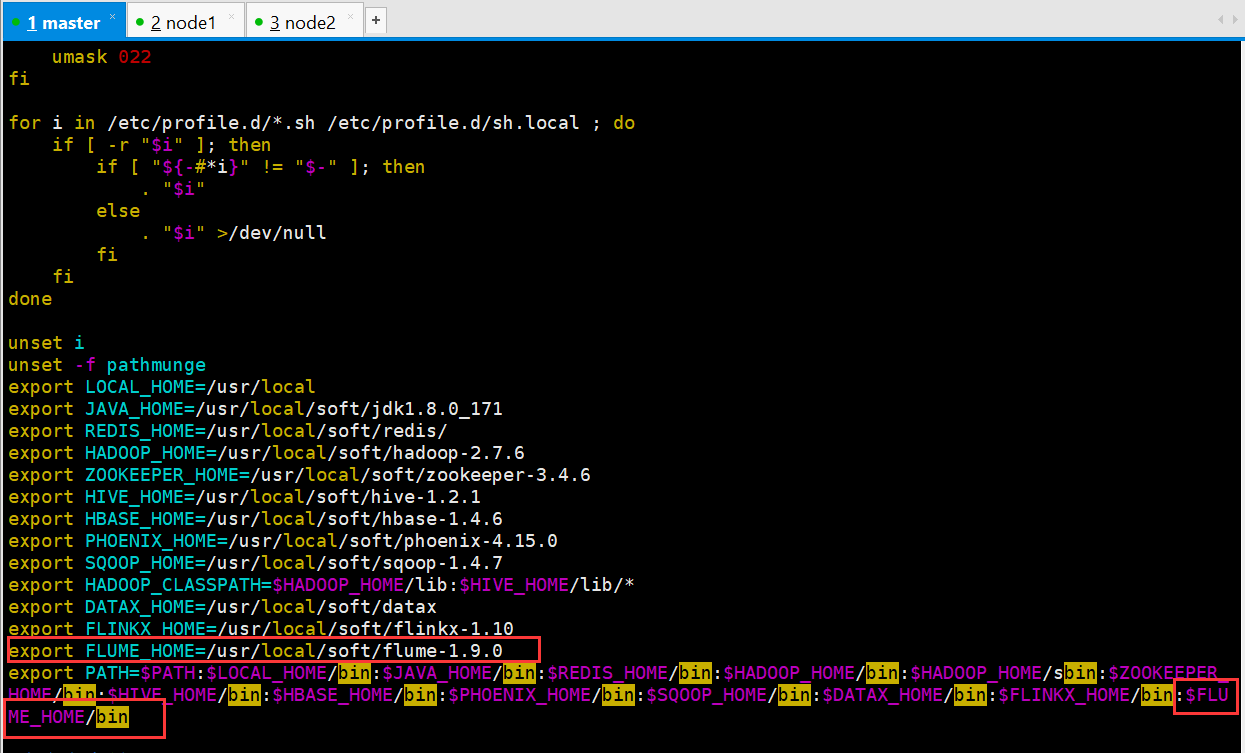
Task: Click '$PHOENIX_HOME' in the PATH line
Action: pos(519,695)
